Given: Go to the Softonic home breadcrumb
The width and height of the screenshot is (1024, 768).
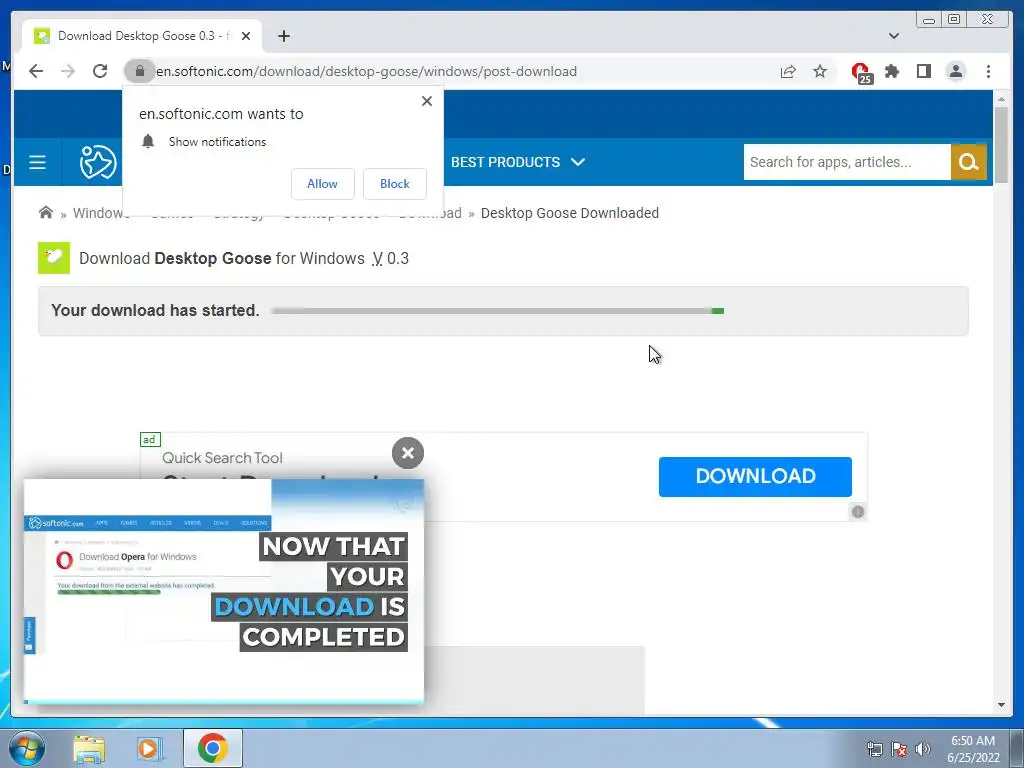Looking at the screenshot, I should click(x=46, y=213).
